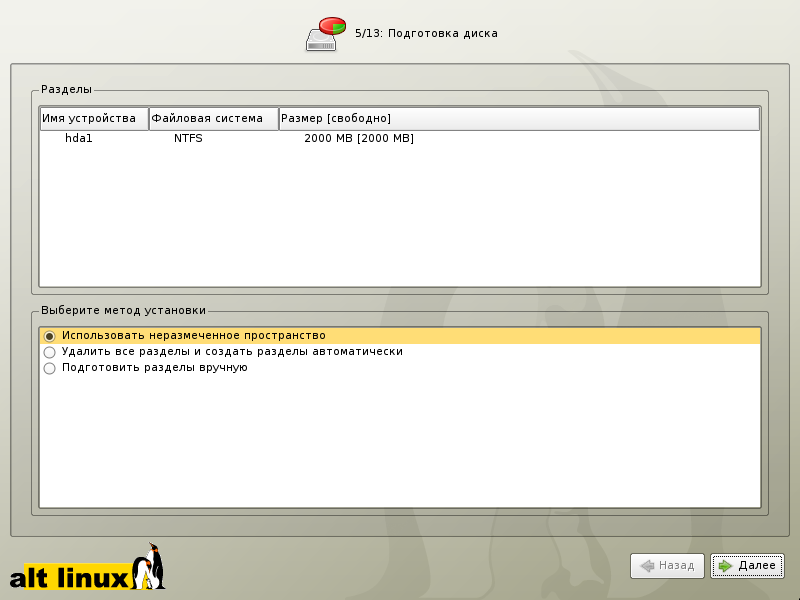The image size is (800, 600).
Task: Select 'Использовать неразмеченное пространство' radio button
Action: pos(49,336)
